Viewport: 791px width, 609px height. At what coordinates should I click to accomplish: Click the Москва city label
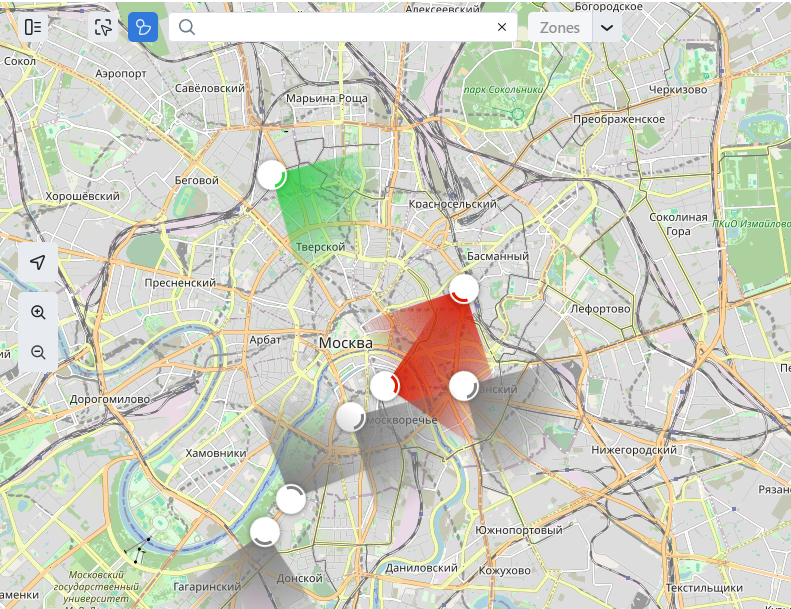(345, 343)
